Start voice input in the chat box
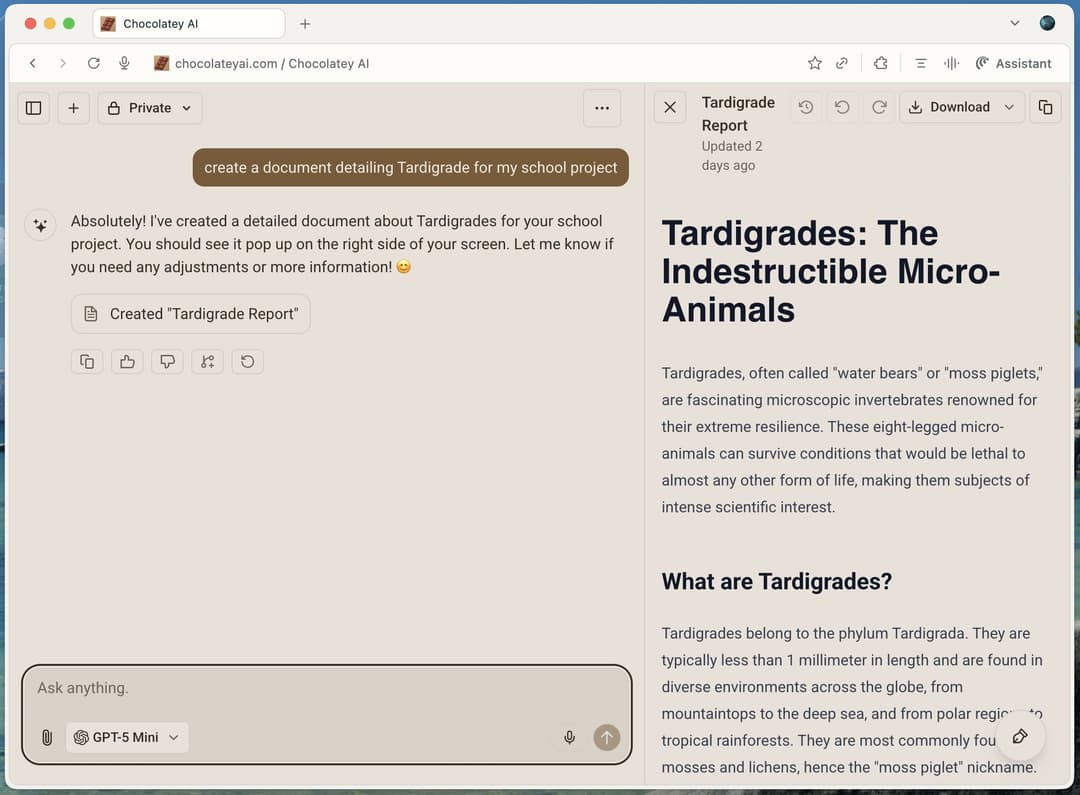Screen dimensions: 1080x795 (x=569, y=737)
